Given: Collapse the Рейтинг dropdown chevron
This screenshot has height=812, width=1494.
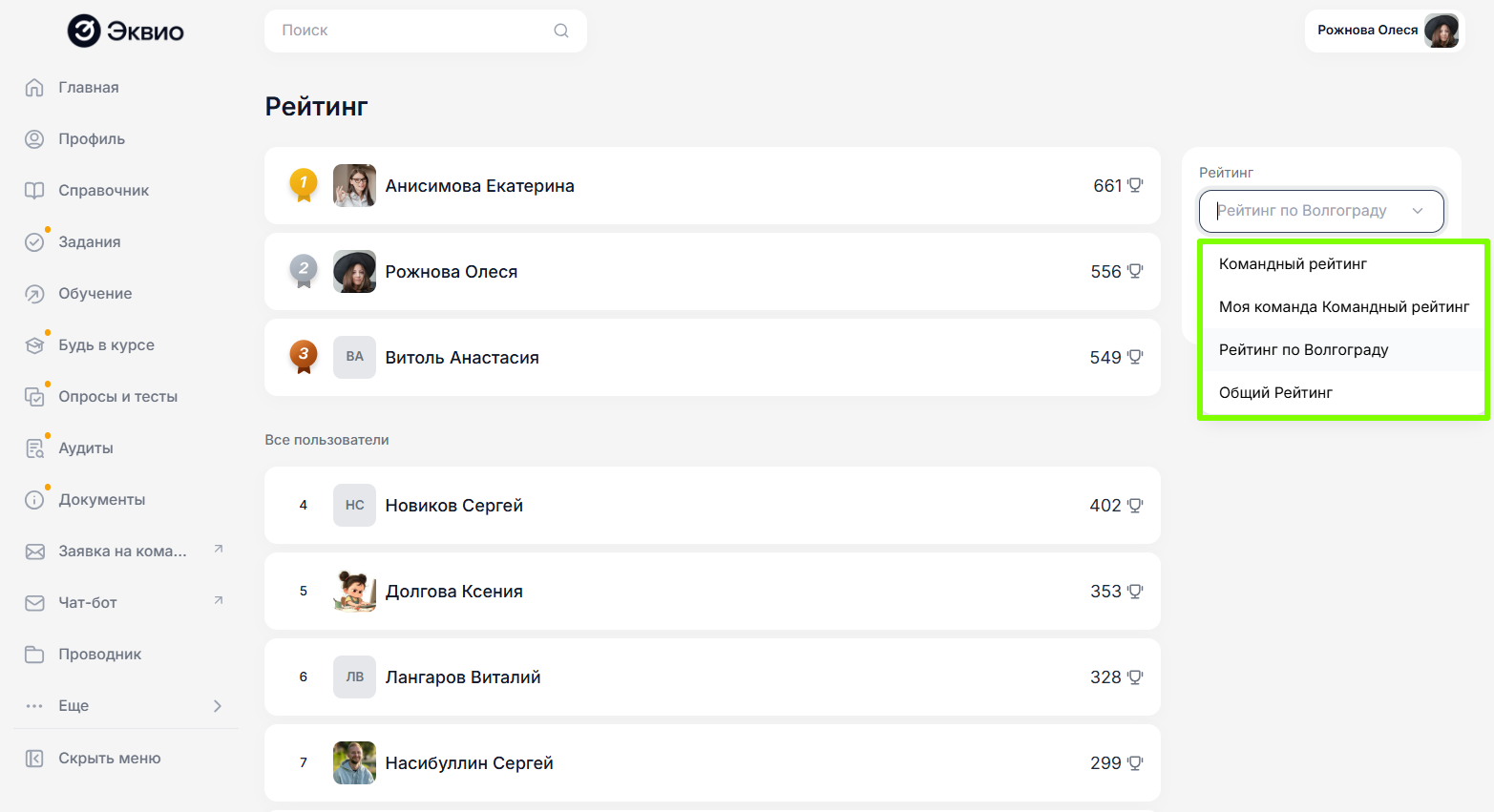Looking at the screenshot, I should pos(1418,211).
